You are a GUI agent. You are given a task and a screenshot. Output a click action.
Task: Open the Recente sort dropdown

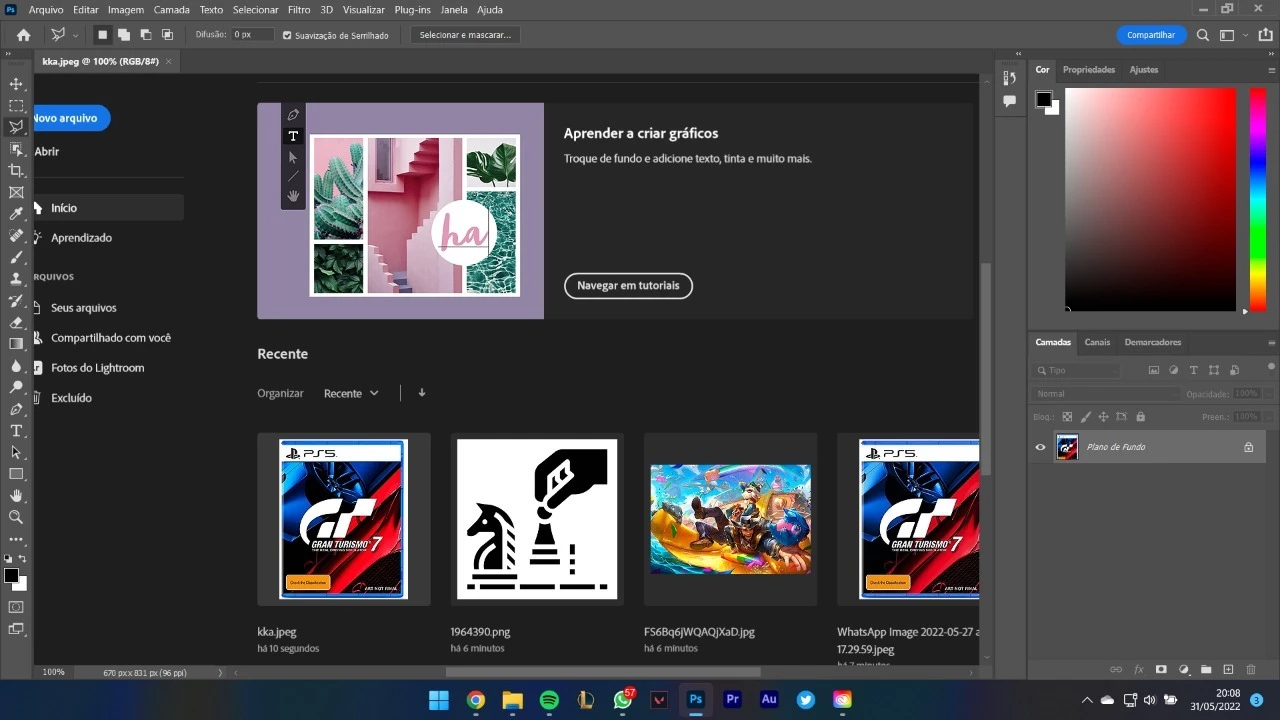pyautogui.click(x=351, y=393)
